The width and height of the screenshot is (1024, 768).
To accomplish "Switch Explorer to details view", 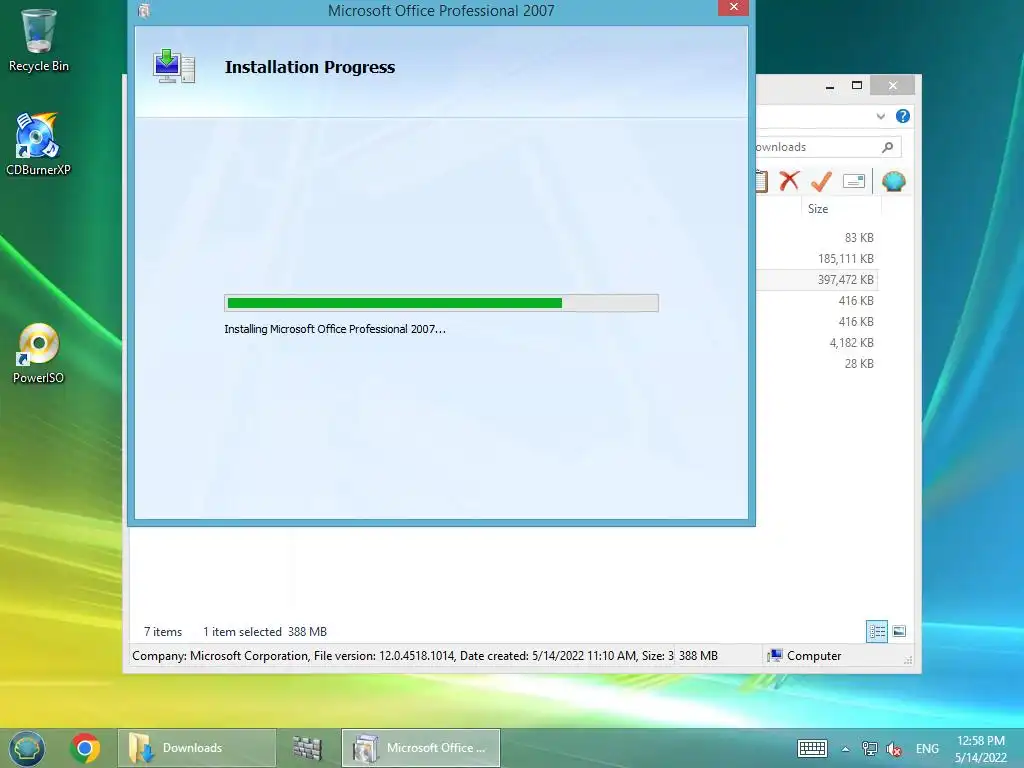I will click(876, 632).
